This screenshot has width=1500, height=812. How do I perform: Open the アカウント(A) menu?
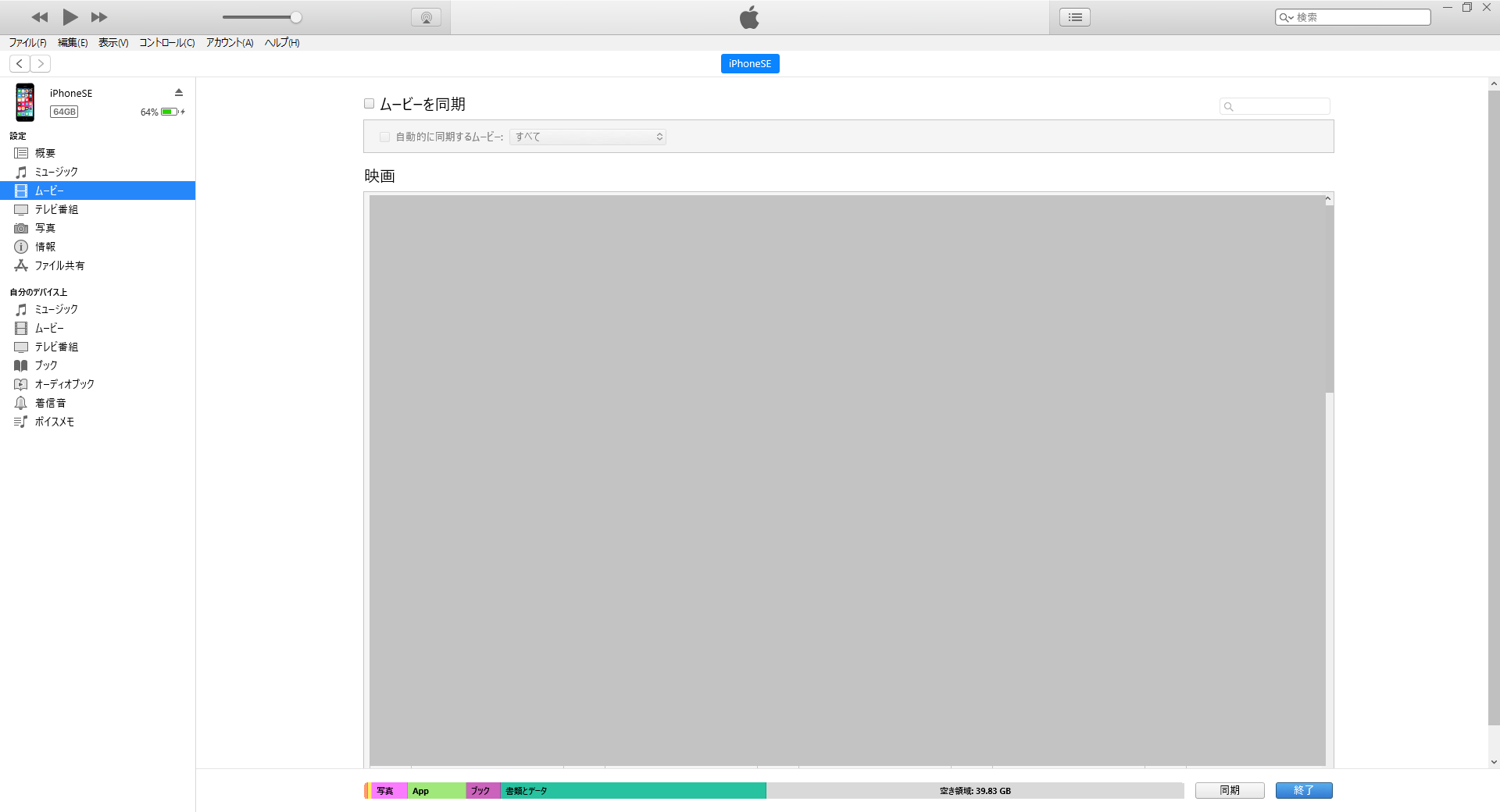(x=230, y=43)
